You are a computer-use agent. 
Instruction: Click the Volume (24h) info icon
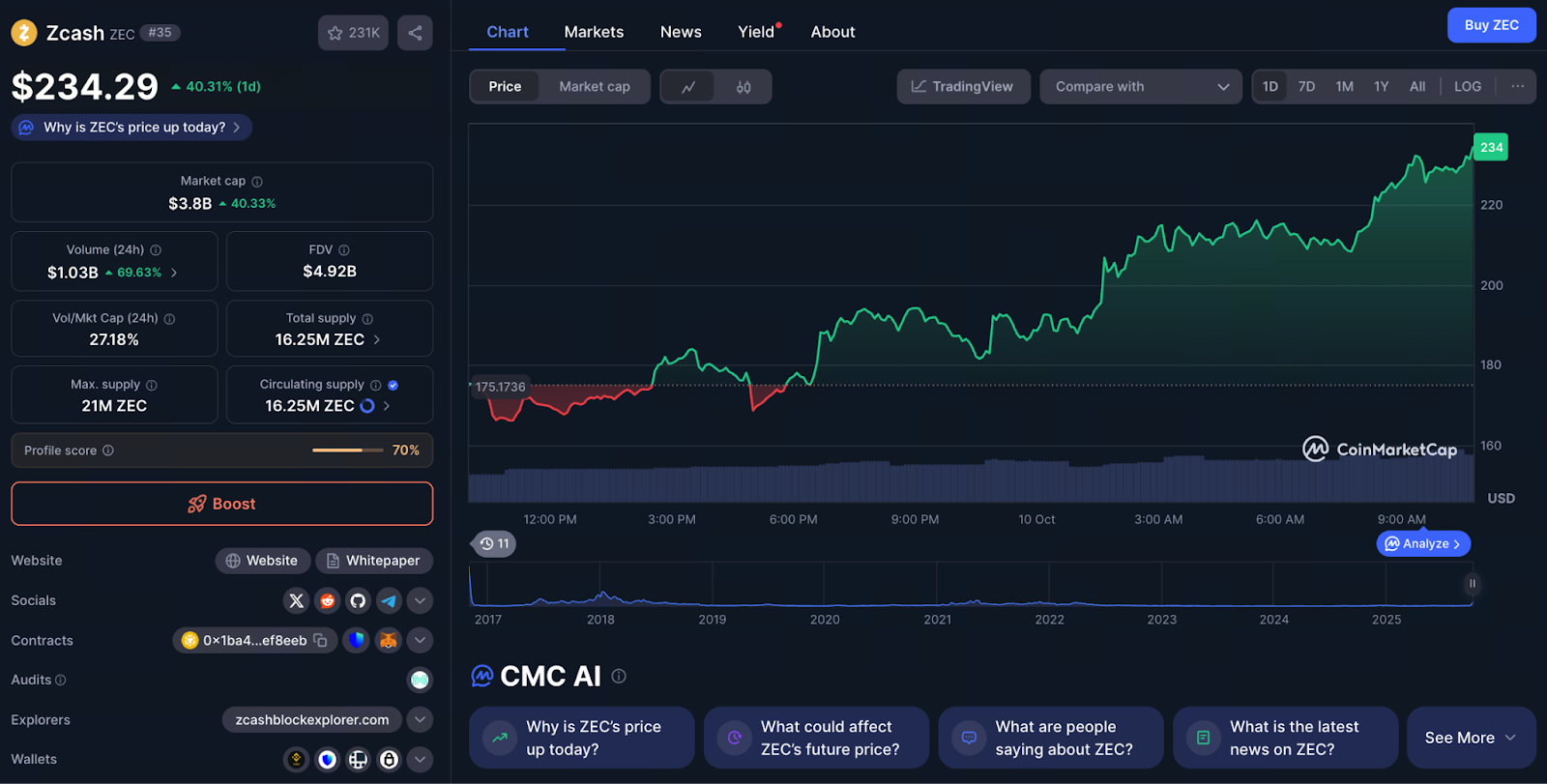pyautogui.click(x=156, y=250)
